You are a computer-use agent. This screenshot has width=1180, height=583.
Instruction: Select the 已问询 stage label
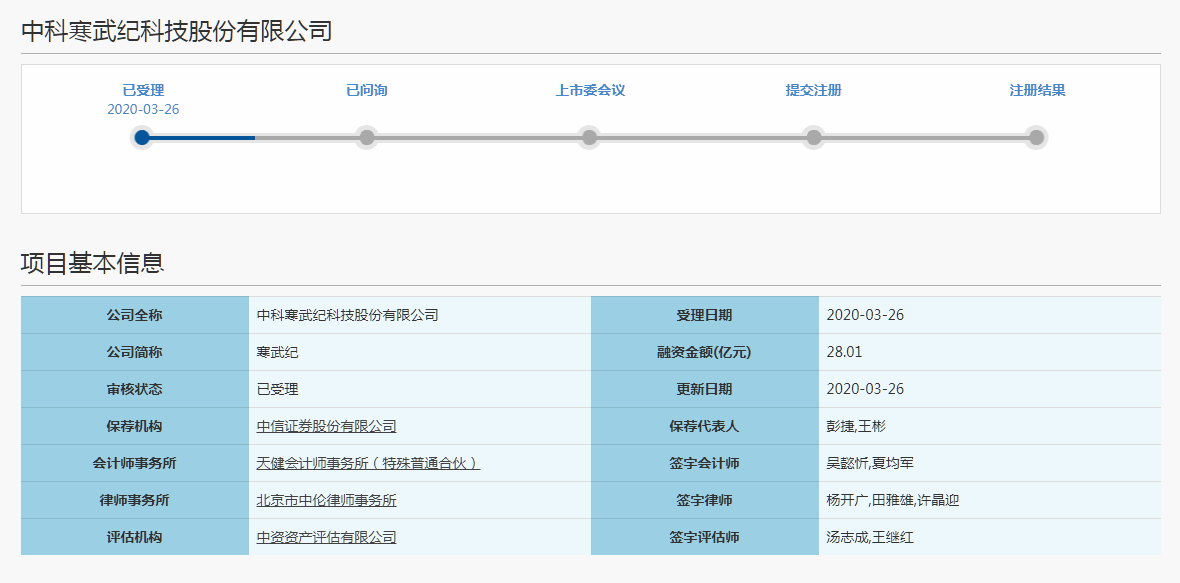click(x=366, y=88)
